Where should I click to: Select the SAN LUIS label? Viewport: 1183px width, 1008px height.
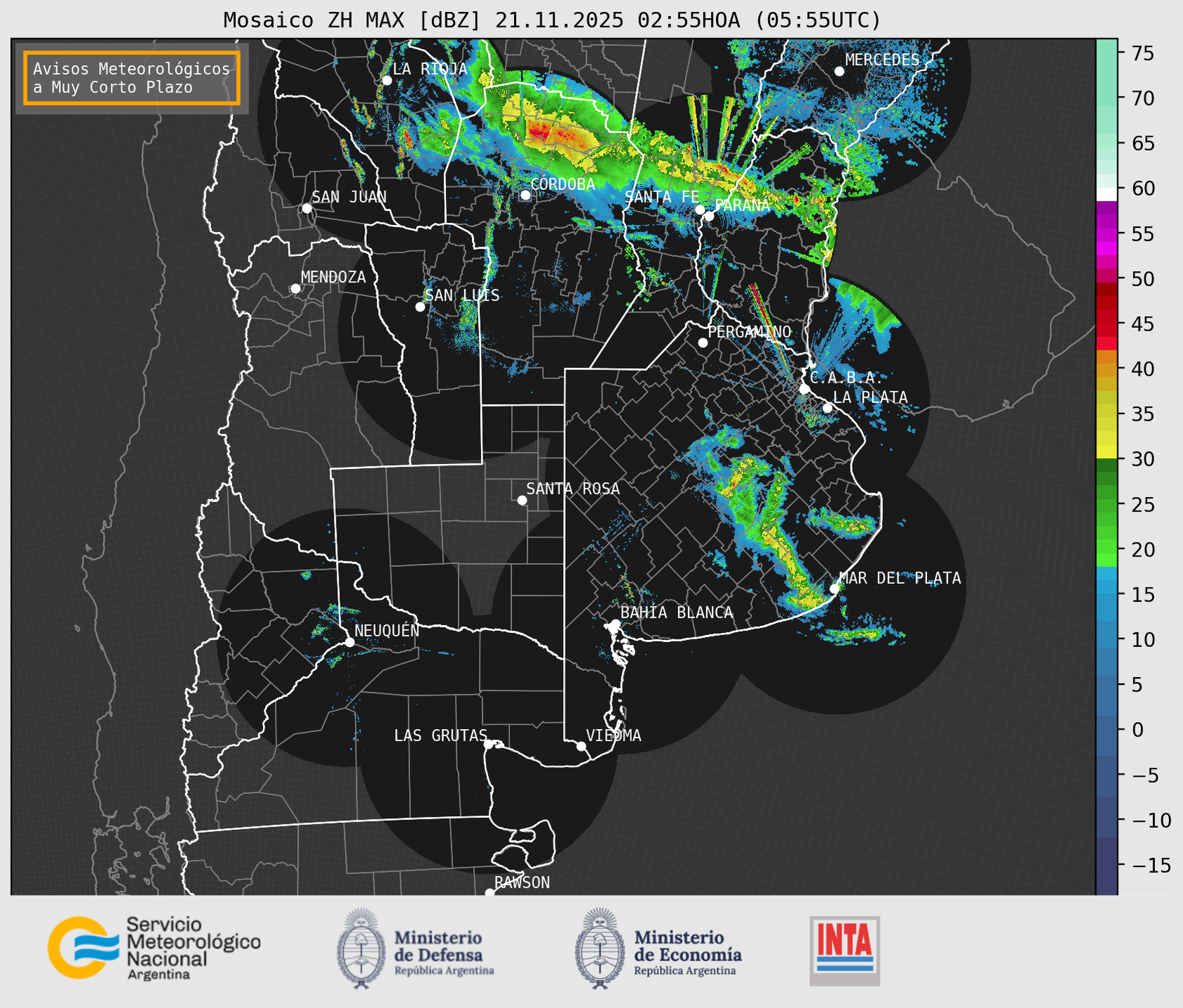coord(463,296)
